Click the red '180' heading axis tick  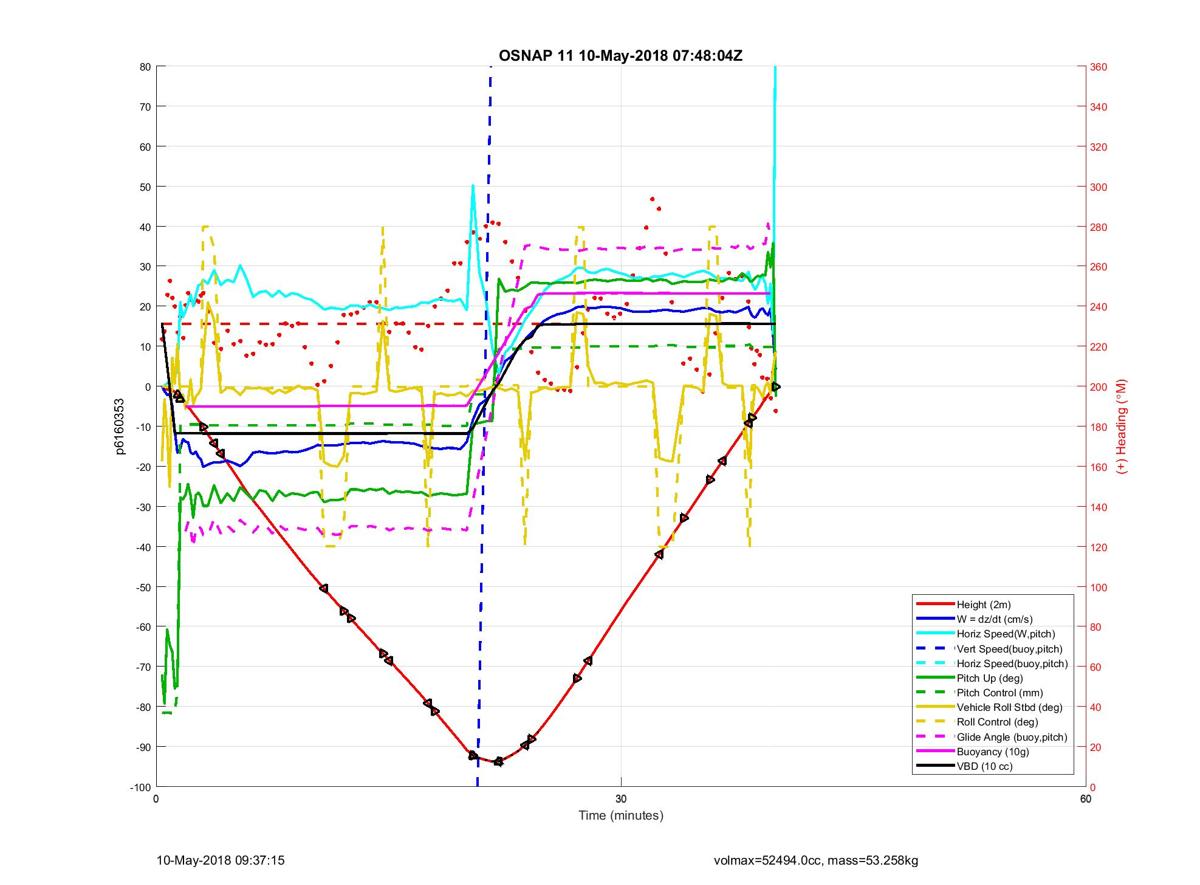pos(1100,427)
